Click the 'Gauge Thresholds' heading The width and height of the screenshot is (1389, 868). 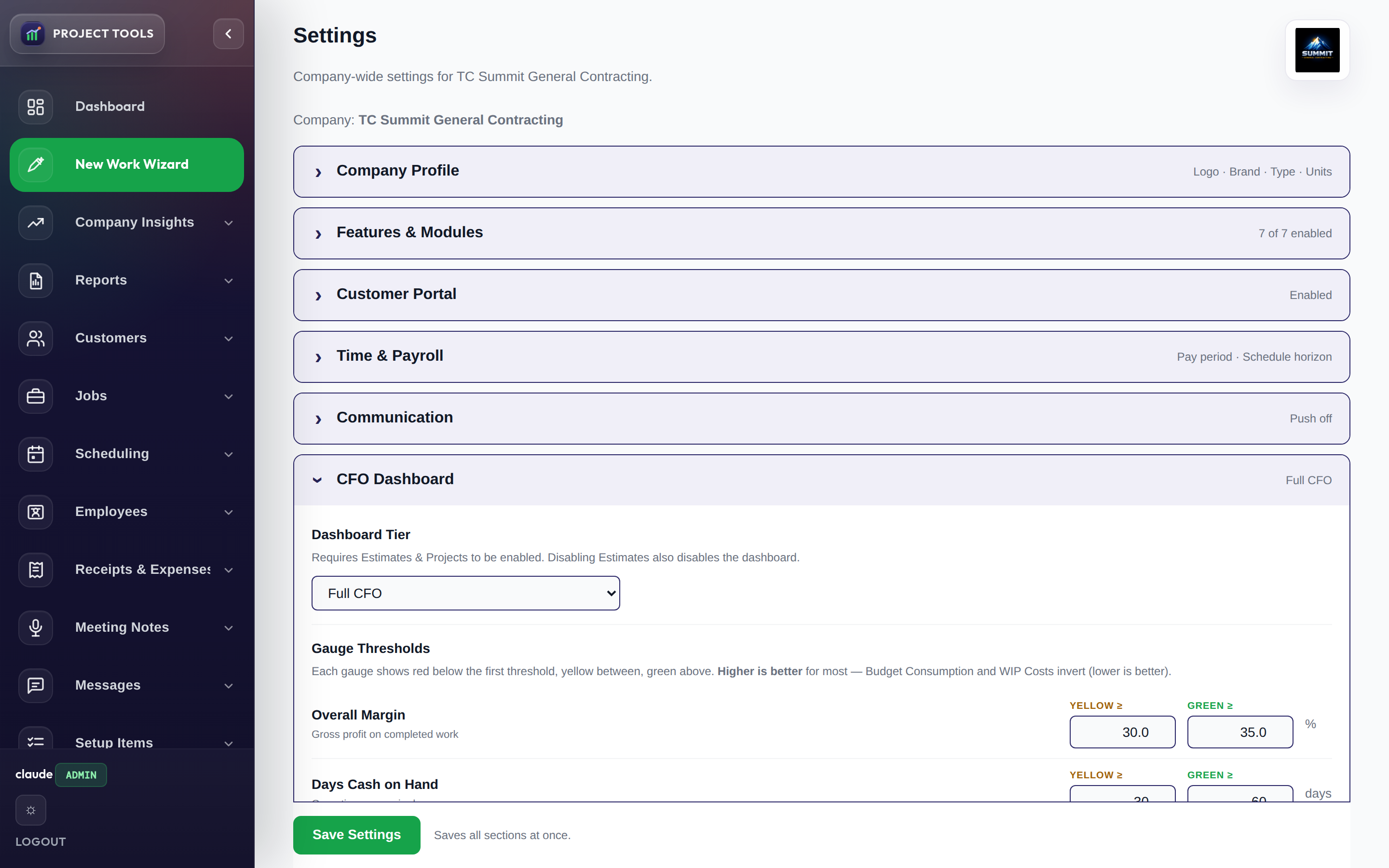click(370, 648)
